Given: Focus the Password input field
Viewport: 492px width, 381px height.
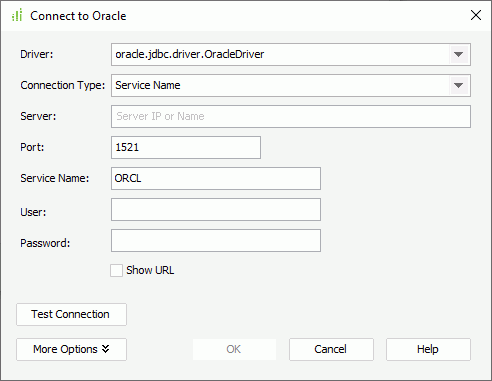Looking at the screenshot, I should point(216,240).
